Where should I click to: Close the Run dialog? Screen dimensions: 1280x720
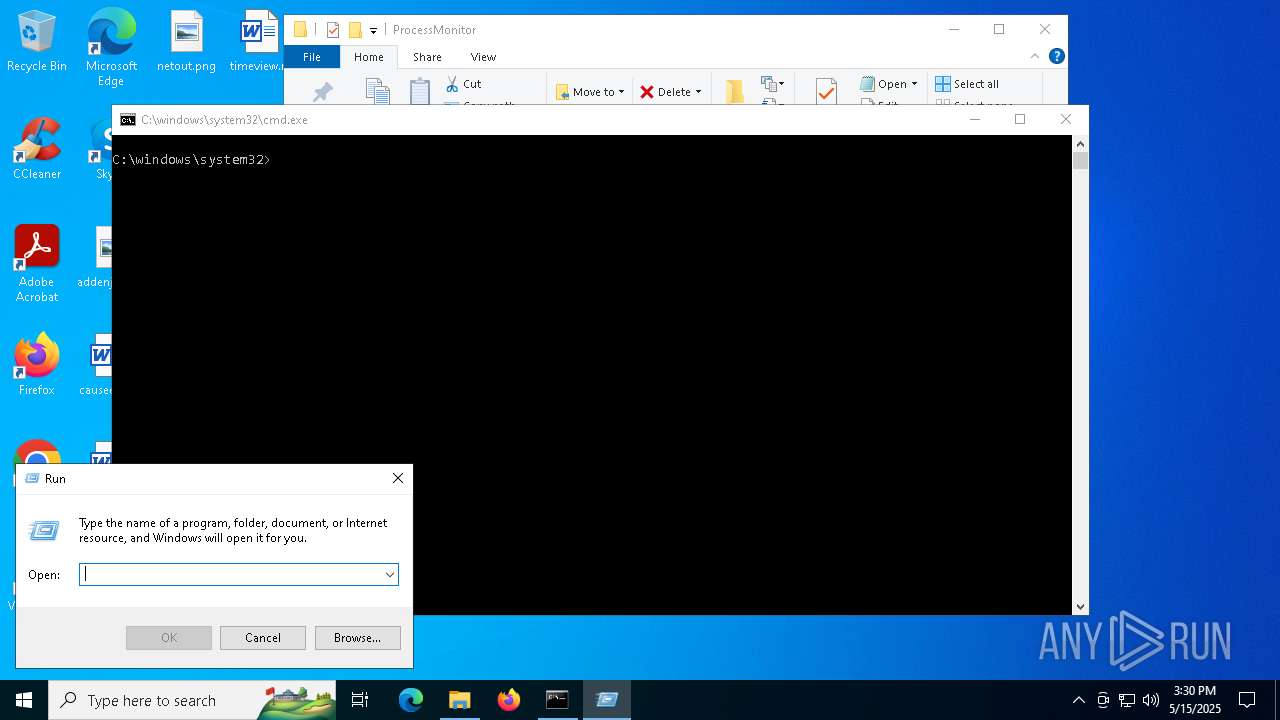tap(398, 479)
